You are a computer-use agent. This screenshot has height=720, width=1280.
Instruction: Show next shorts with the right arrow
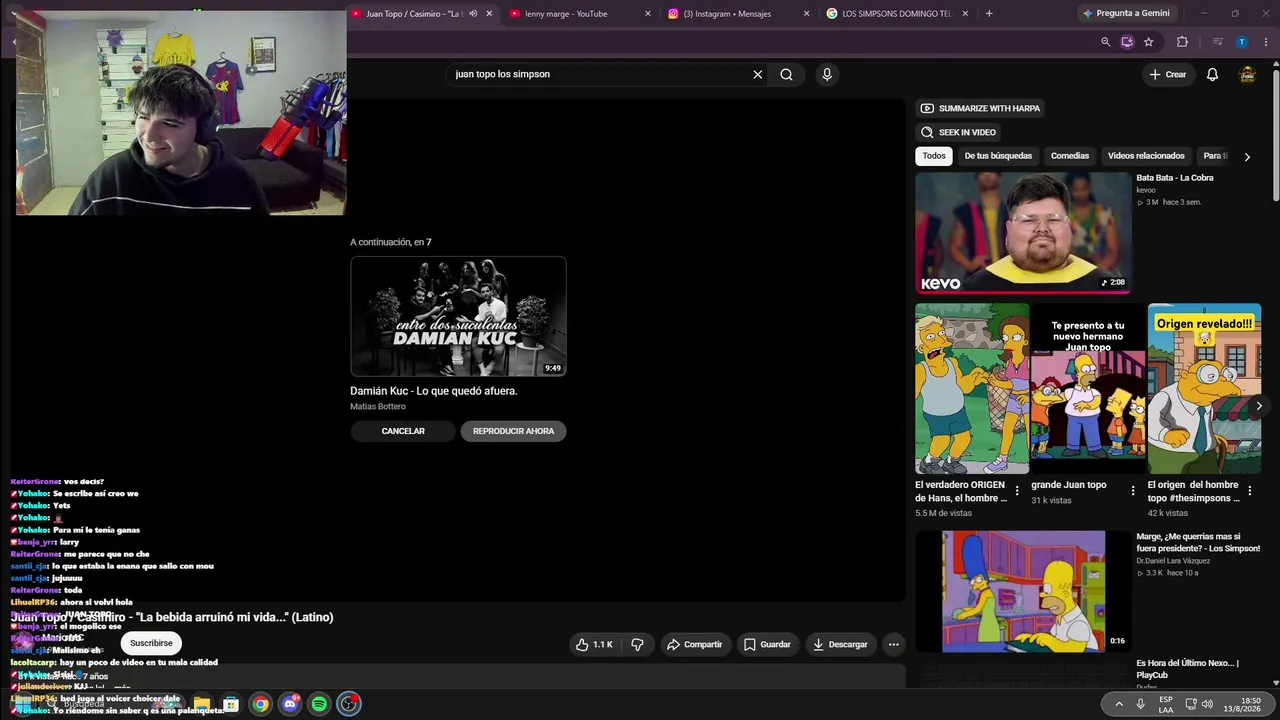1259,405
